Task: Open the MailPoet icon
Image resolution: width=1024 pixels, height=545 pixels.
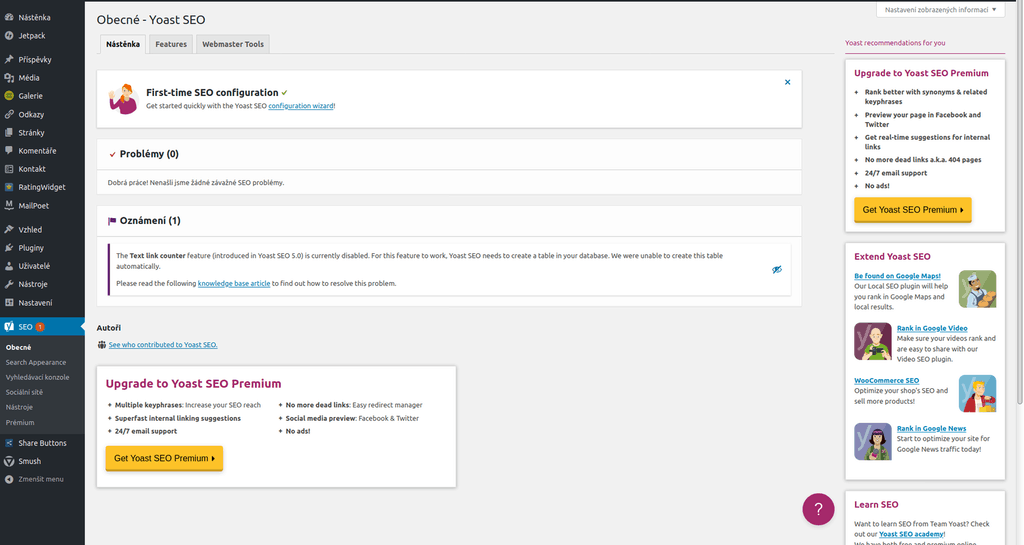Action: pos(9,206)
